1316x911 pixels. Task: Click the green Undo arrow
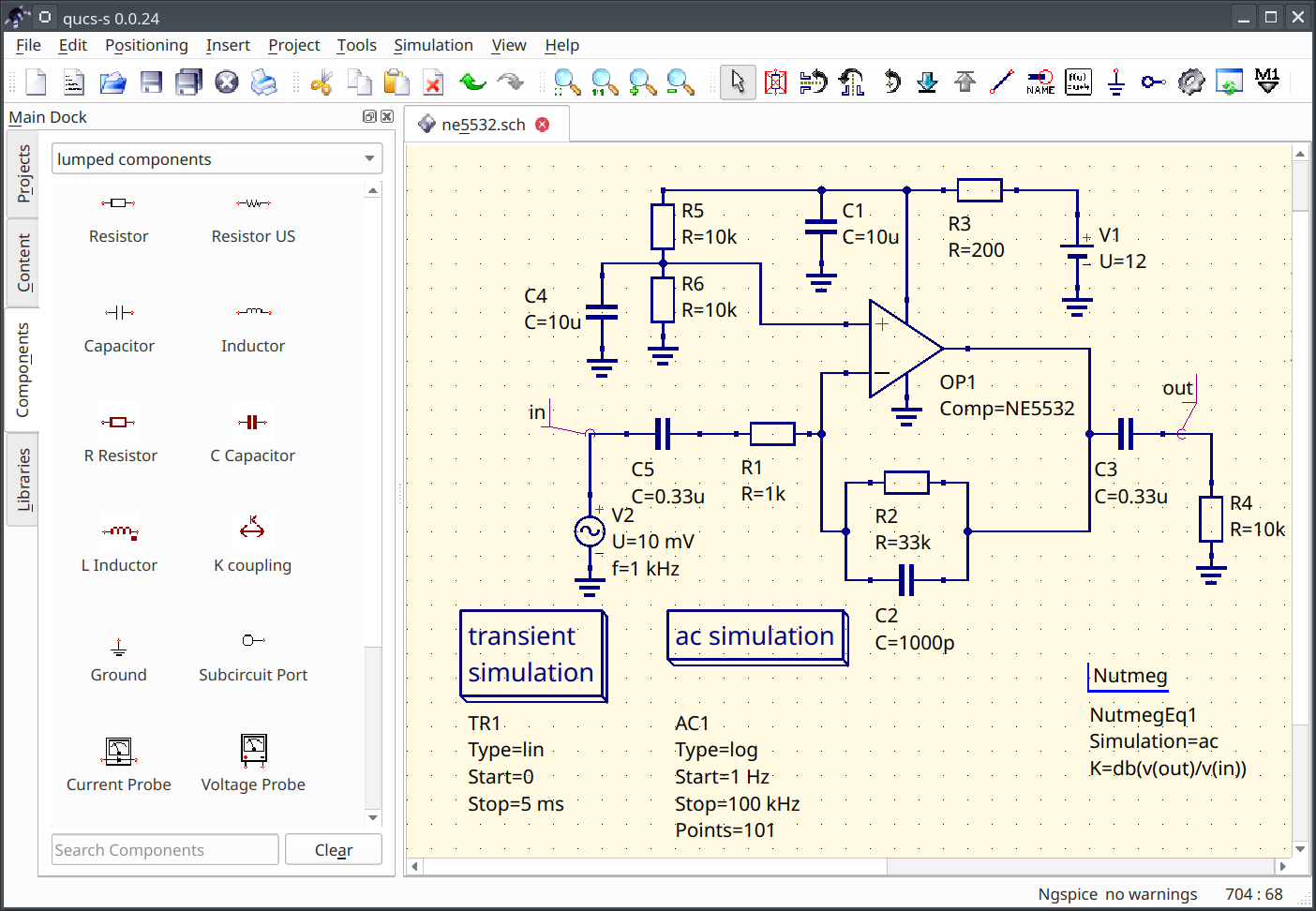(472, 82)
